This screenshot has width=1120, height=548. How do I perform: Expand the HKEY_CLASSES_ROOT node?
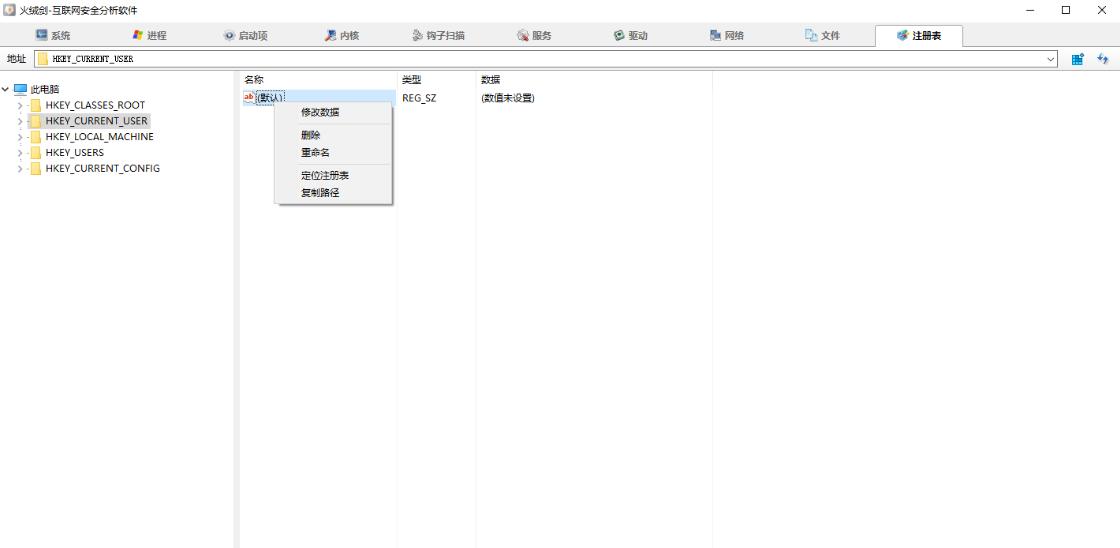[x=20, y=105]
